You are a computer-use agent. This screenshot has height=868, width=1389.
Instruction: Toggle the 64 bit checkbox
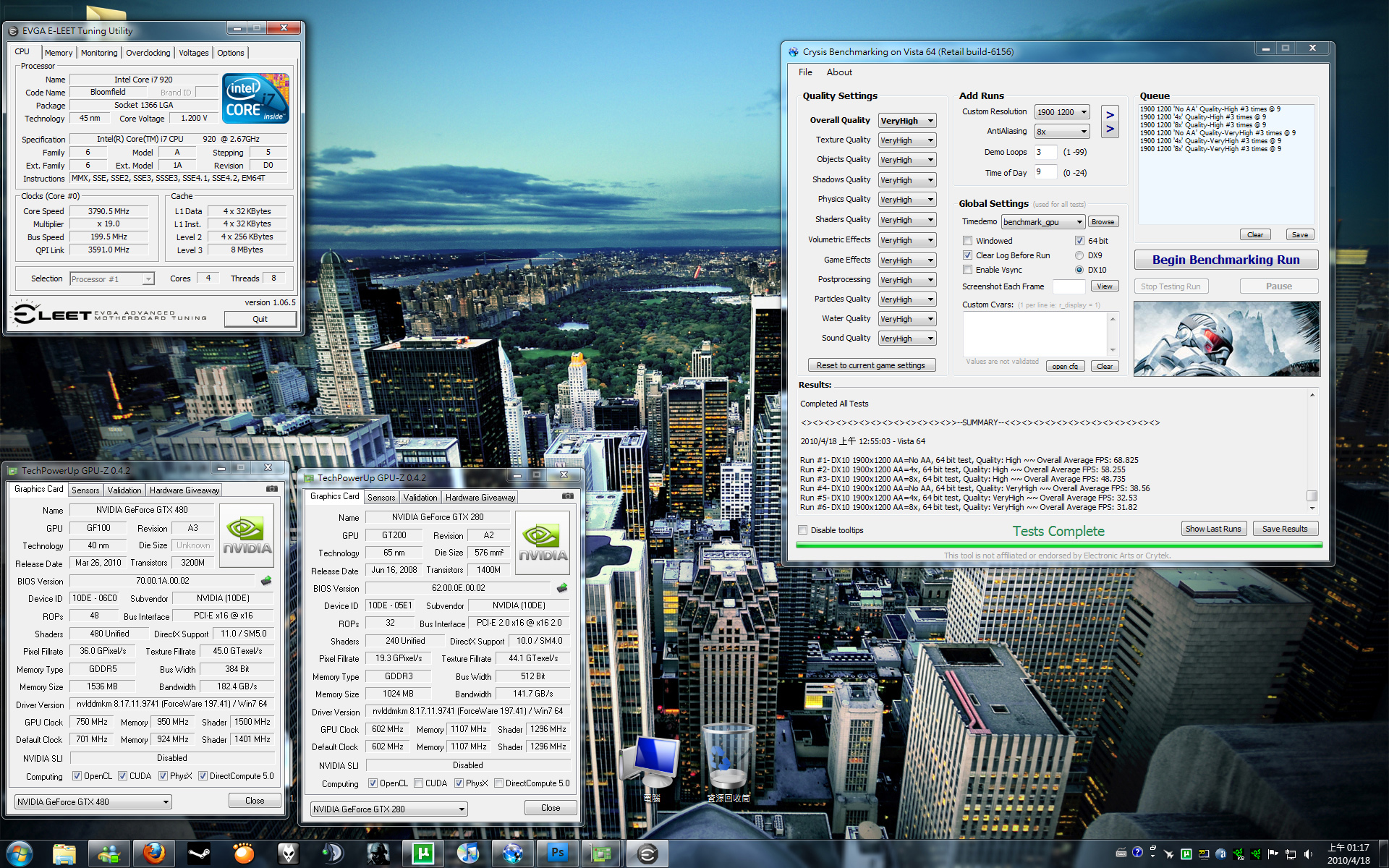(x=1079, y=241)
